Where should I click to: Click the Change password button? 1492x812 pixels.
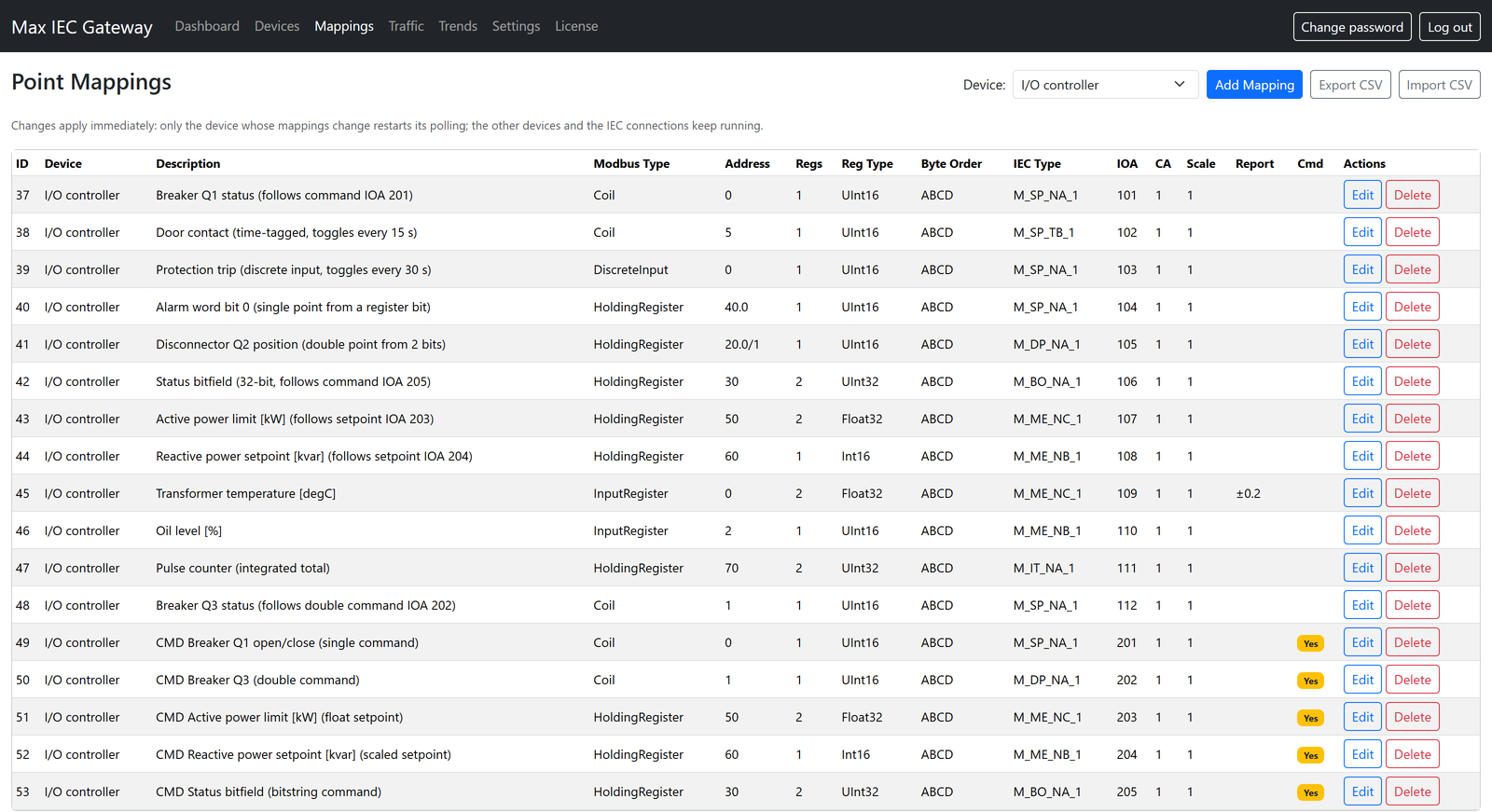[1352, 27]
